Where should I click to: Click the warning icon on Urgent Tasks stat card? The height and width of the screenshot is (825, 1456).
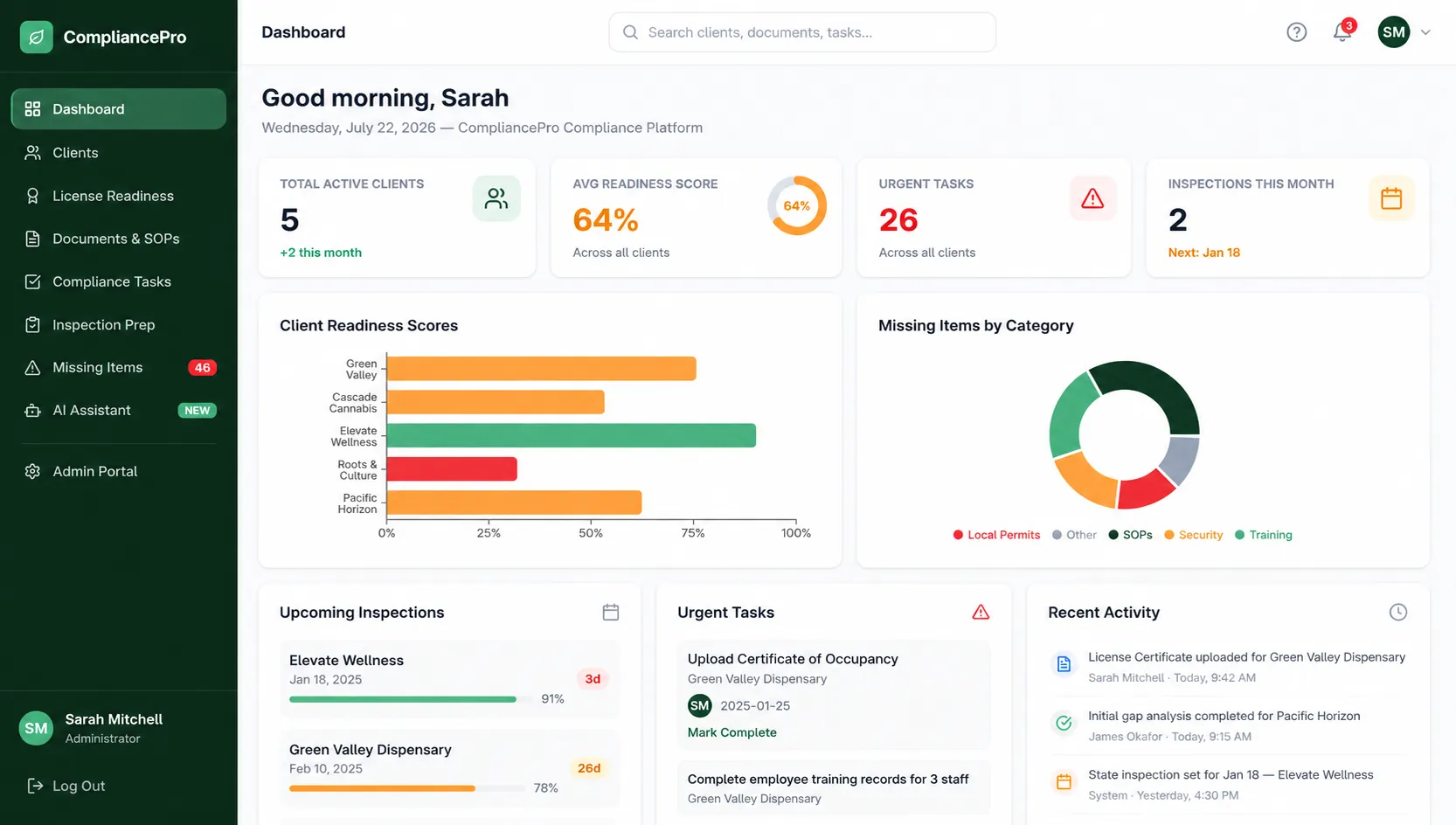click(1092, 199)
